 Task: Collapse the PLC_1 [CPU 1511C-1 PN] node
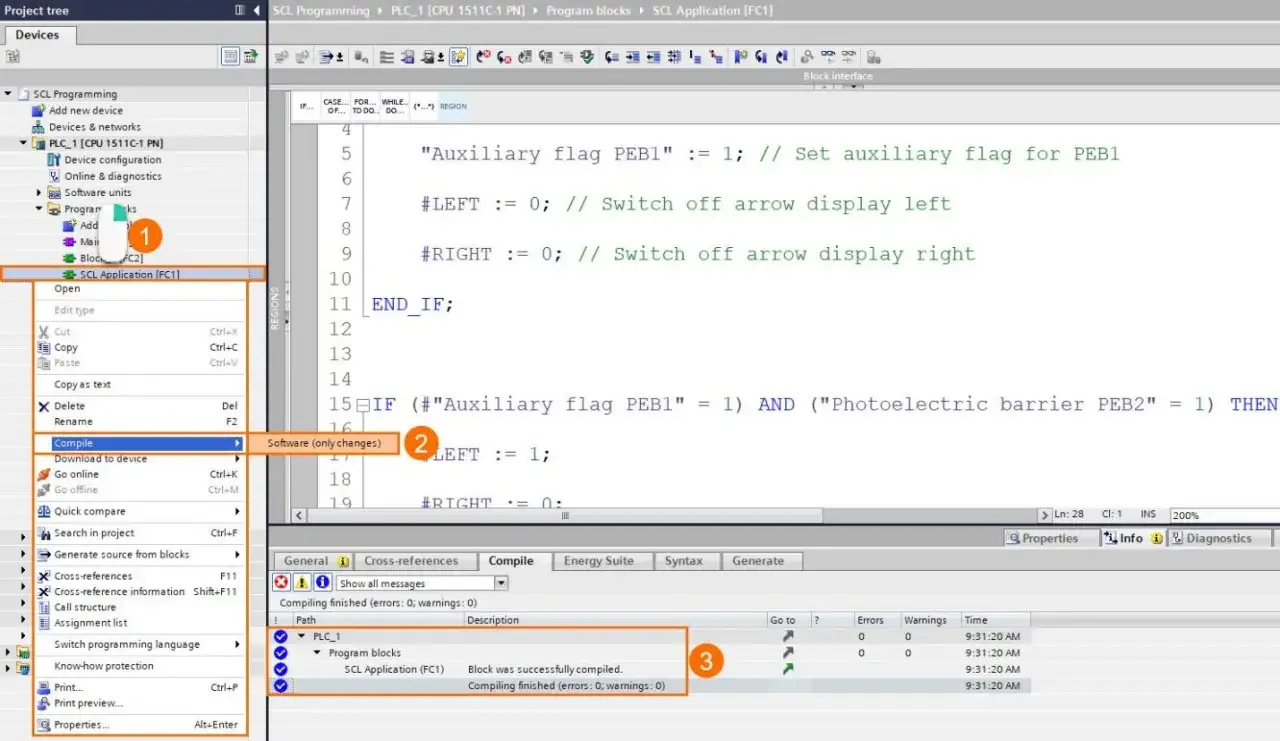(x=24, y=143)
